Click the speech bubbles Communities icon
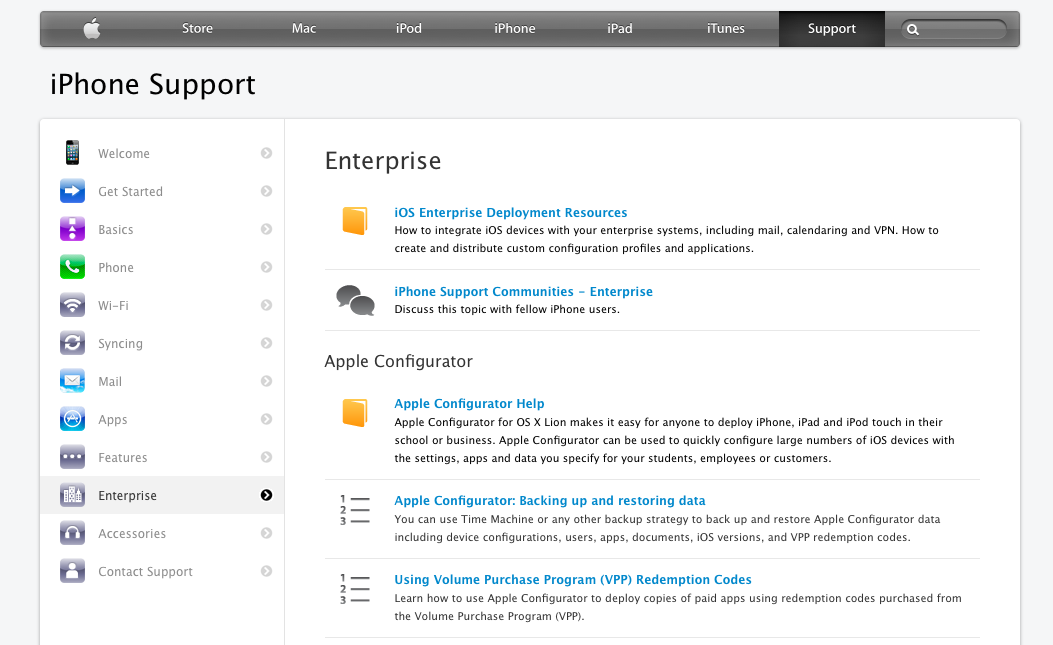This screenshot has width=1053, height=645. (x=355, y=300)
